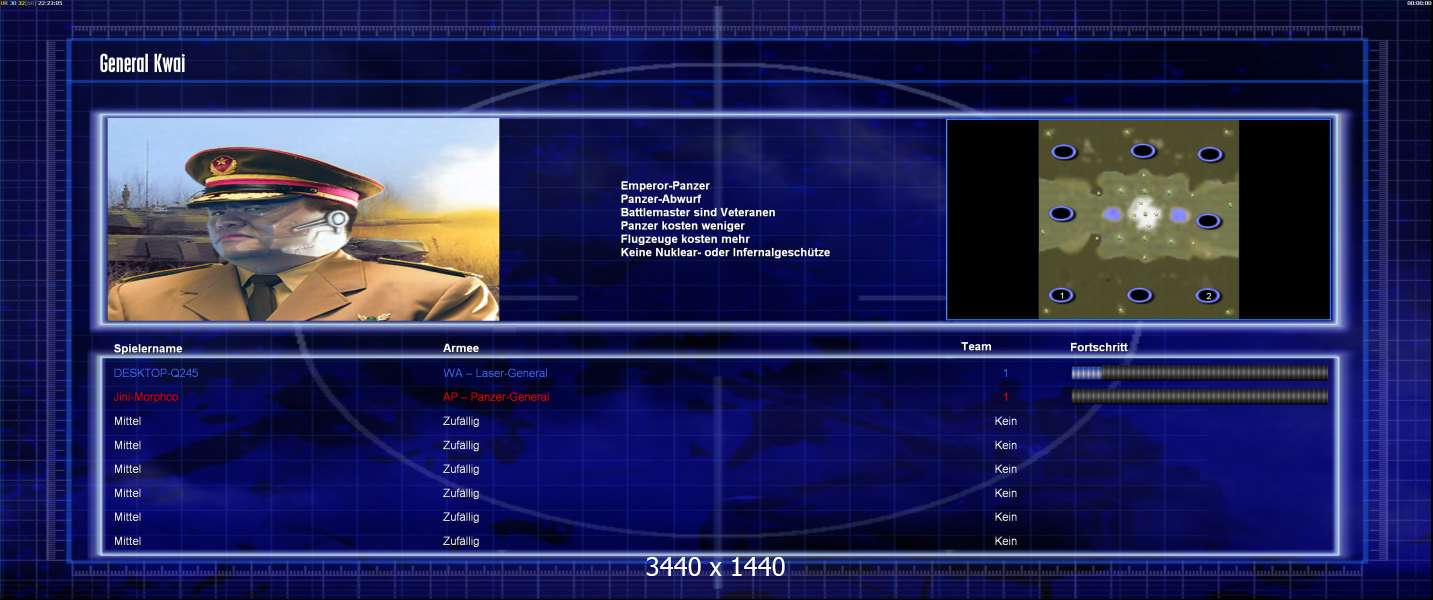Select player name 'Jini-Morphoo'
Viewport: 1433px width, 600px height.
point(146,397)
